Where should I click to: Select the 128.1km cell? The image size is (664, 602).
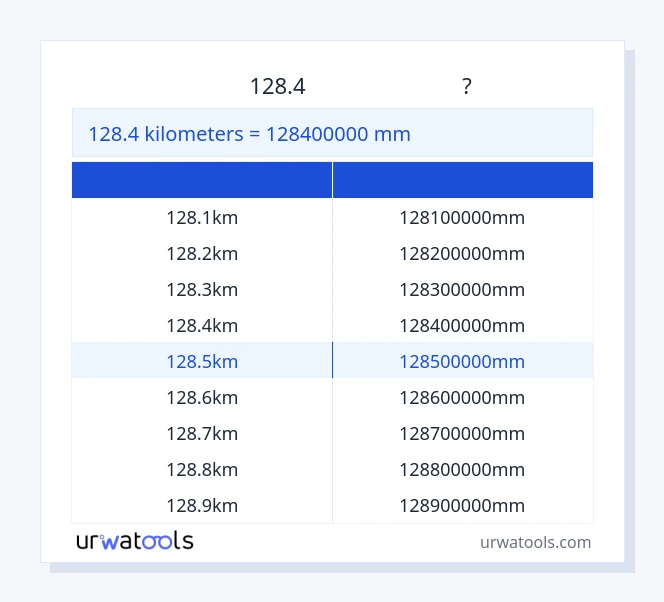point(202,218)
